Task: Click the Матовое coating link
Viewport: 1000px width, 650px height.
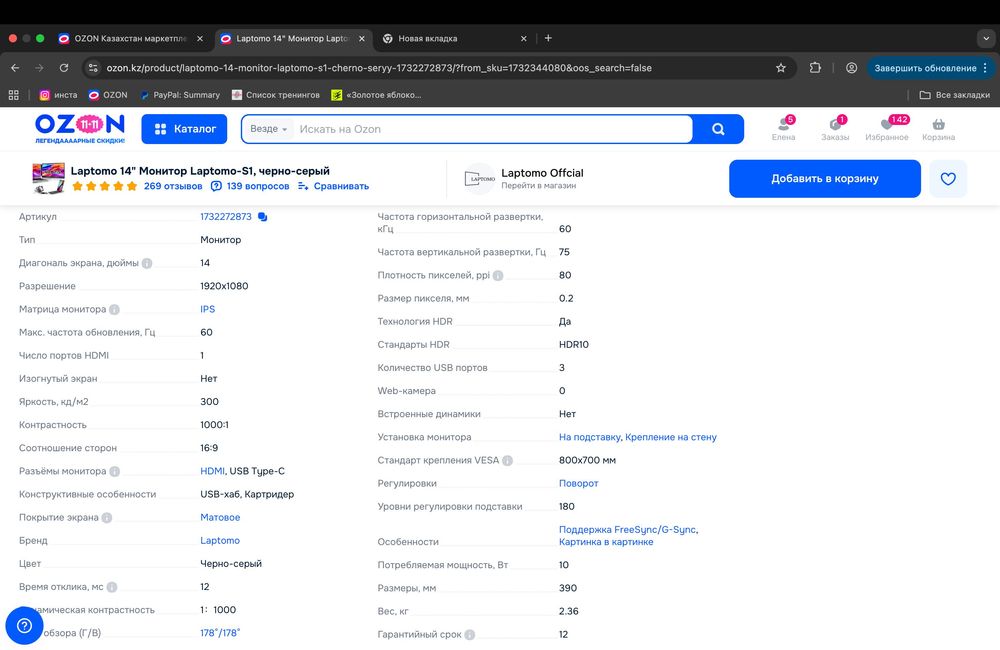Action: [220, 517]
